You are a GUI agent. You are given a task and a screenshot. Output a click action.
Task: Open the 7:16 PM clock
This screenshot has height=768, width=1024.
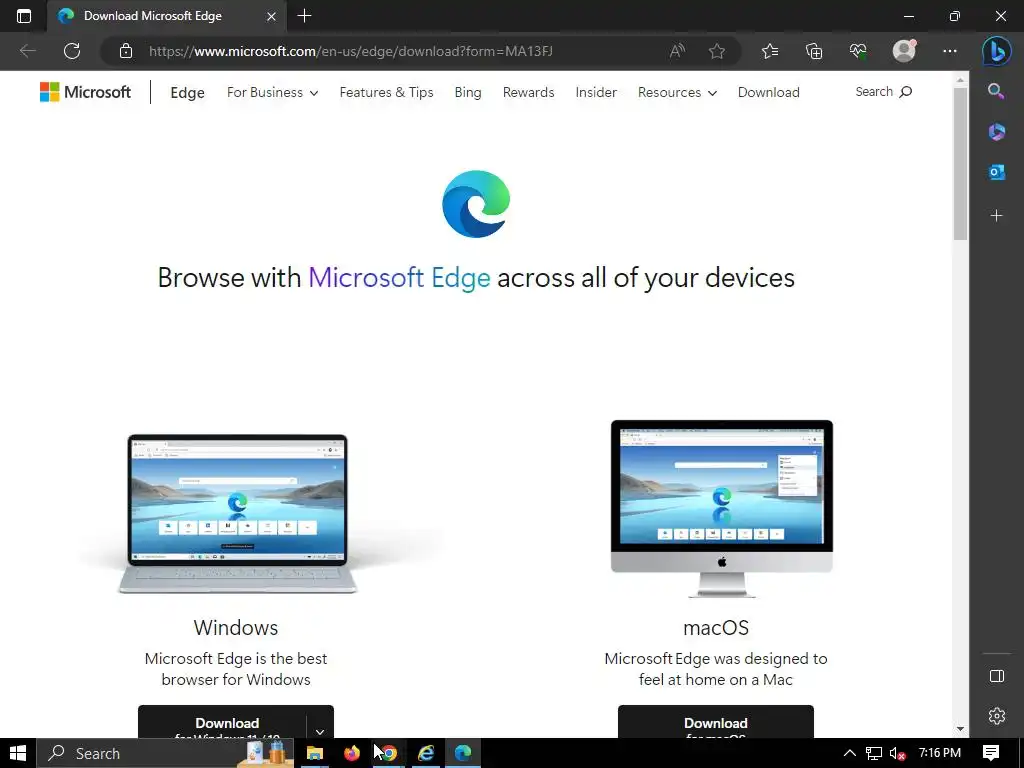tap(940, 753)
